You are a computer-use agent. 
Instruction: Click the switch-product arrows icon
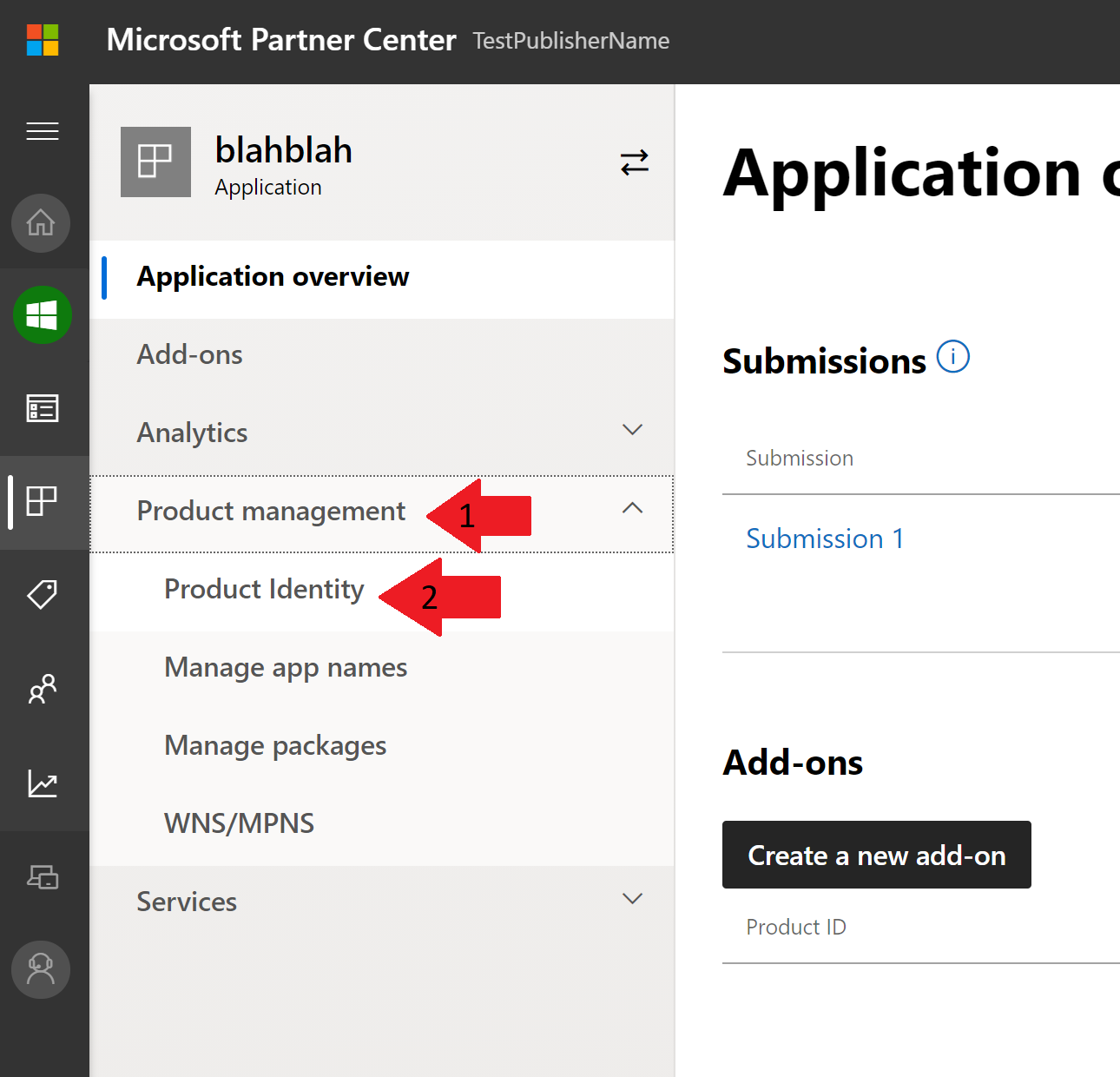pyautogui.click(x=635, y=162)
